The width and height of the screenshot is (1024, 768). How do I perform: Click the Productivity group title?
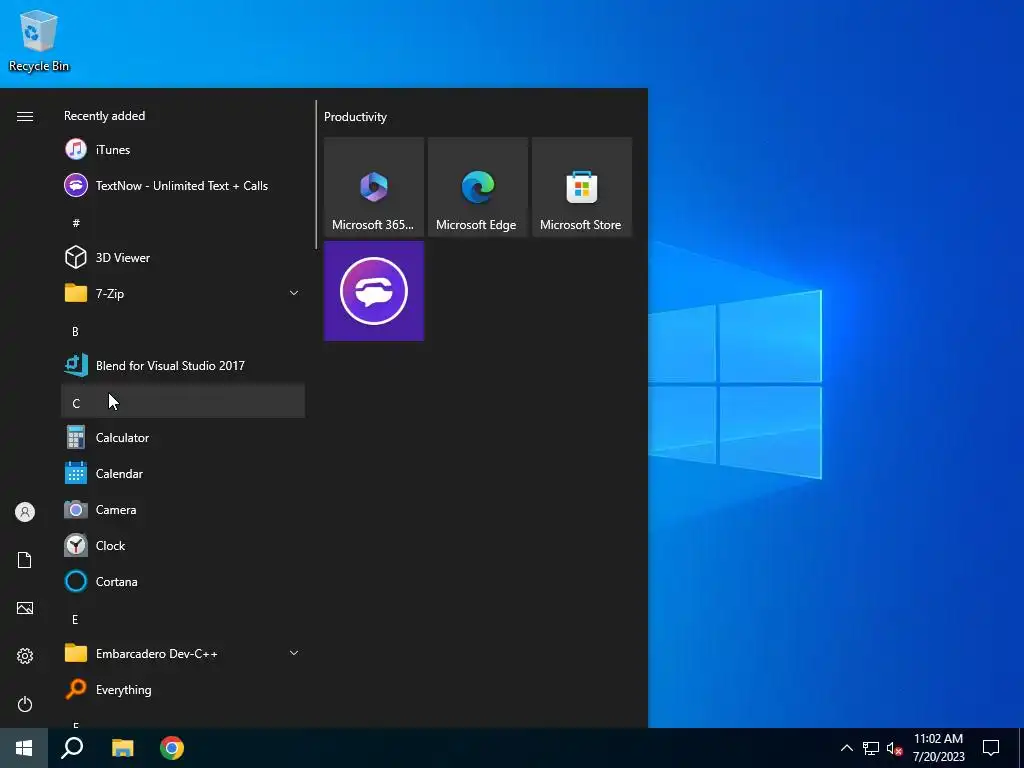click(355, 117)
